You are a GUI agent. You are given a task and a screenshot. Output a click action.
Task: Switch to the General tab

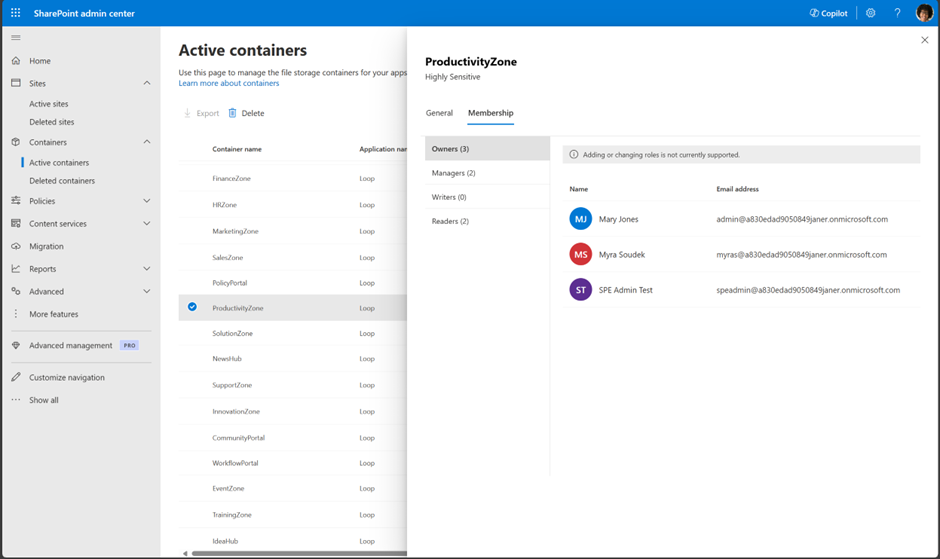tap(439, 113)
